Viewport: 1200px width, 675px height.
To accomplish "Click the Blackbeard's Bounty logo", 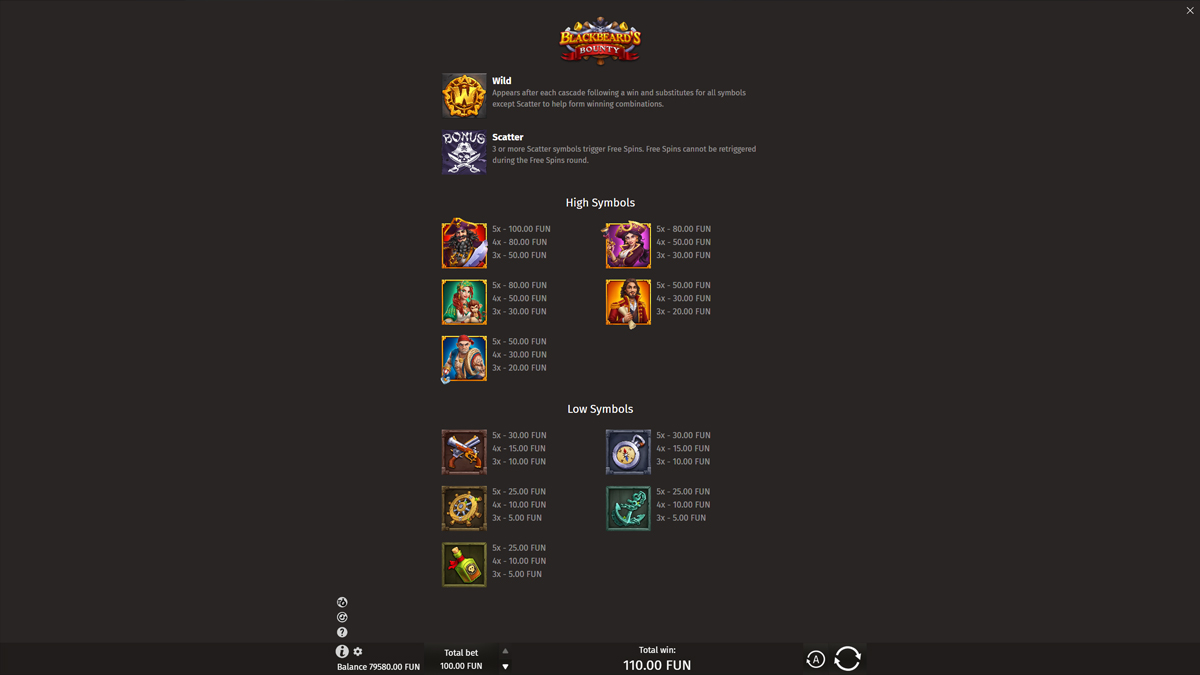I will pos(600,40).
